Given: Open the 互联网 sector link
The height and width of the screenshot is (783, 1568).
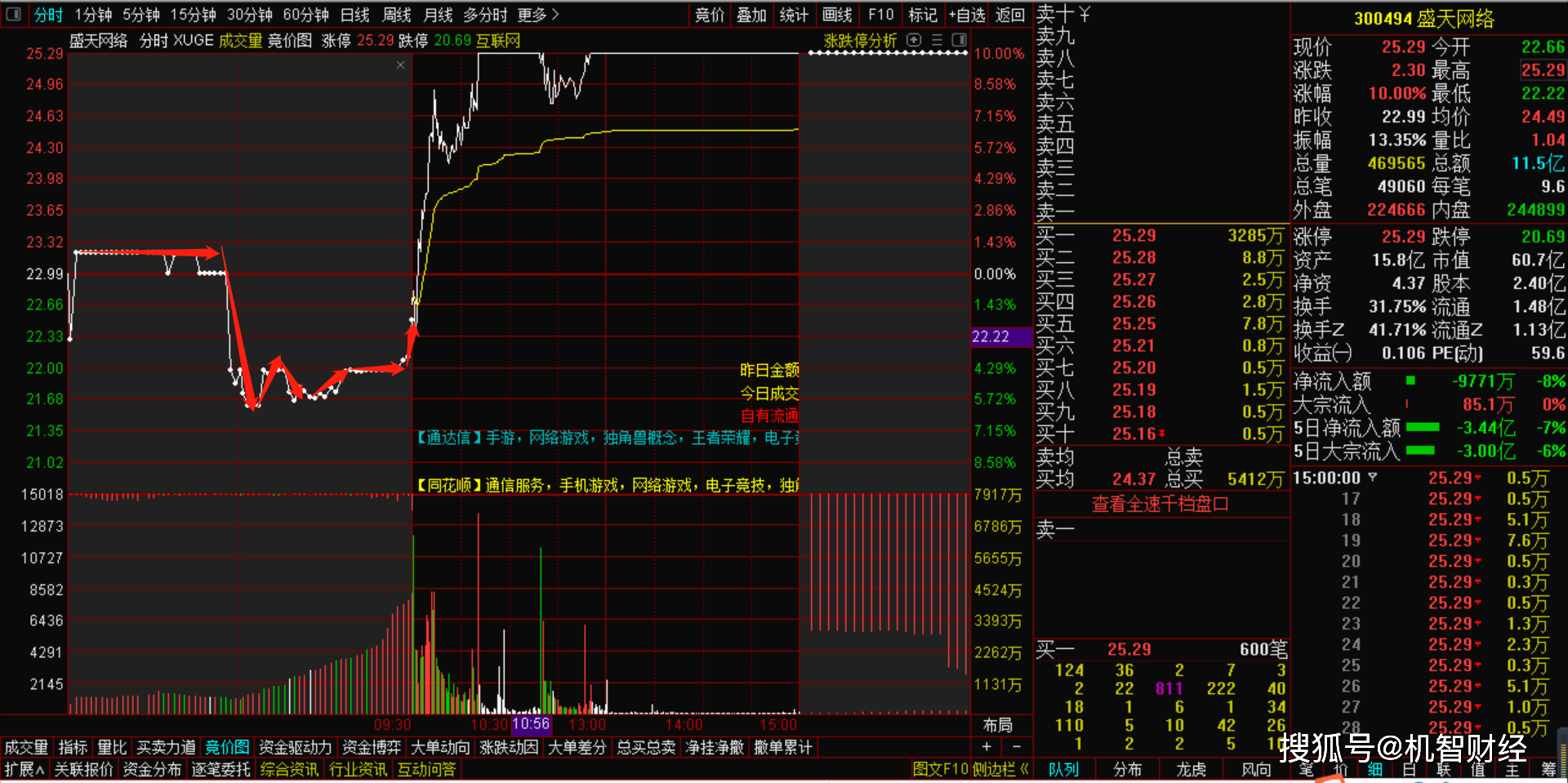Looking at the screenshot, I should pyautogui.click(x=498, y=41).
